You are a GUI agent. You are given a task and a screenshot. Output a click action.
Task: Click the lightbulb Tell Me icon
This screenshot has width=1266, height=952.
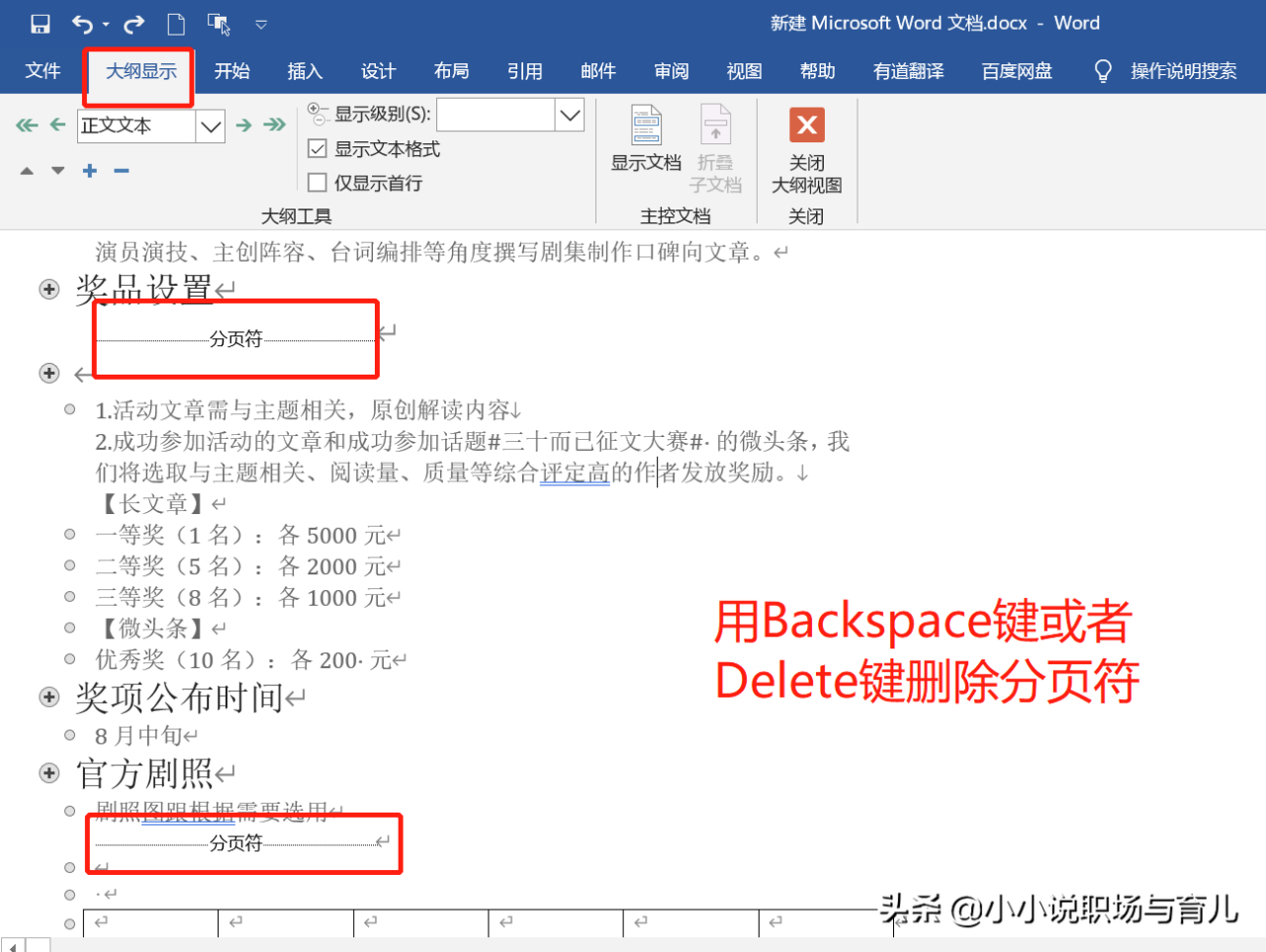1103,71
